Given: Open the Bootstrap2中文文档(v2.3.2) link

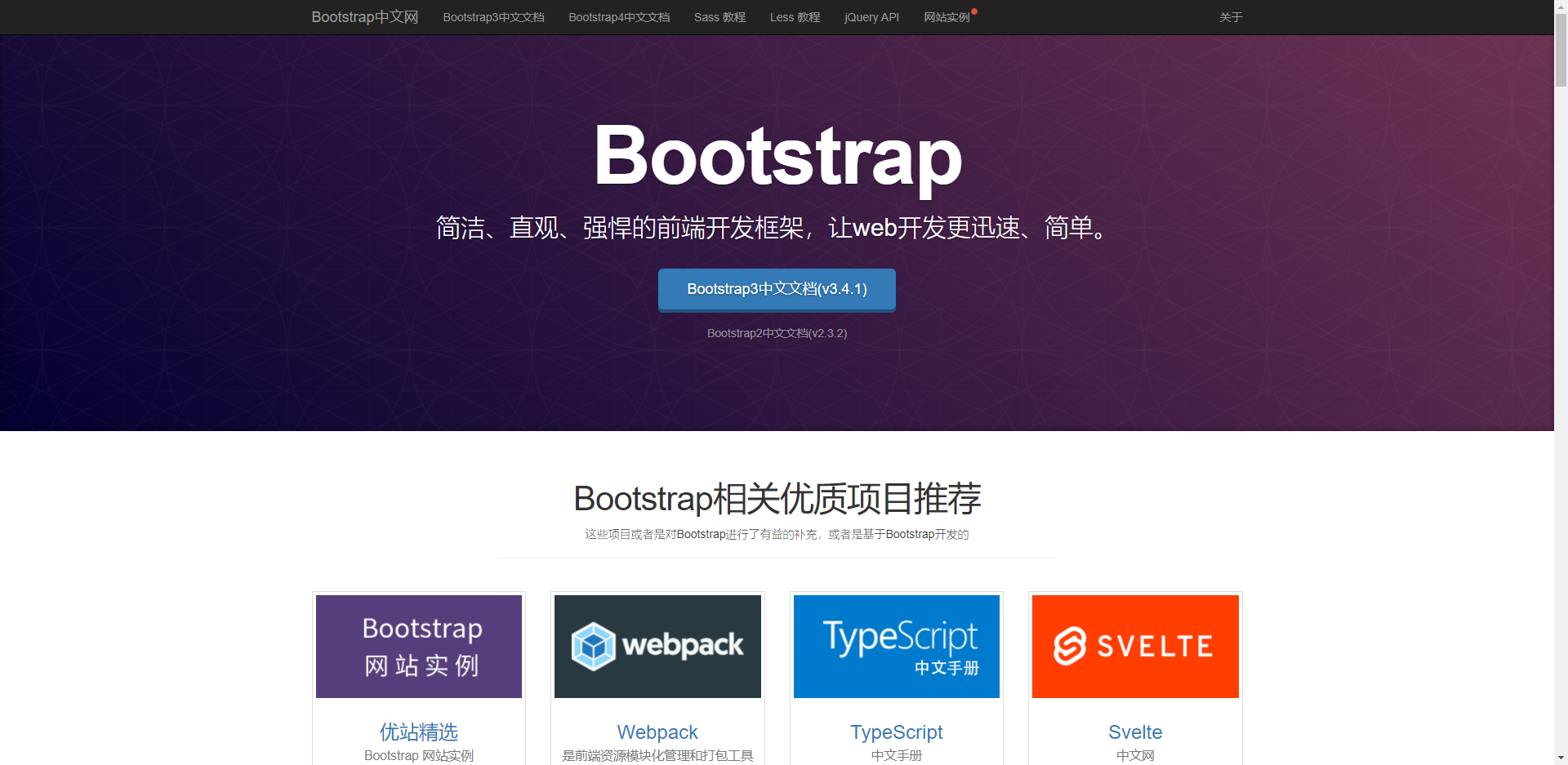Looking at the screenshot, I should pyautogui.click(x=777, y=333).
